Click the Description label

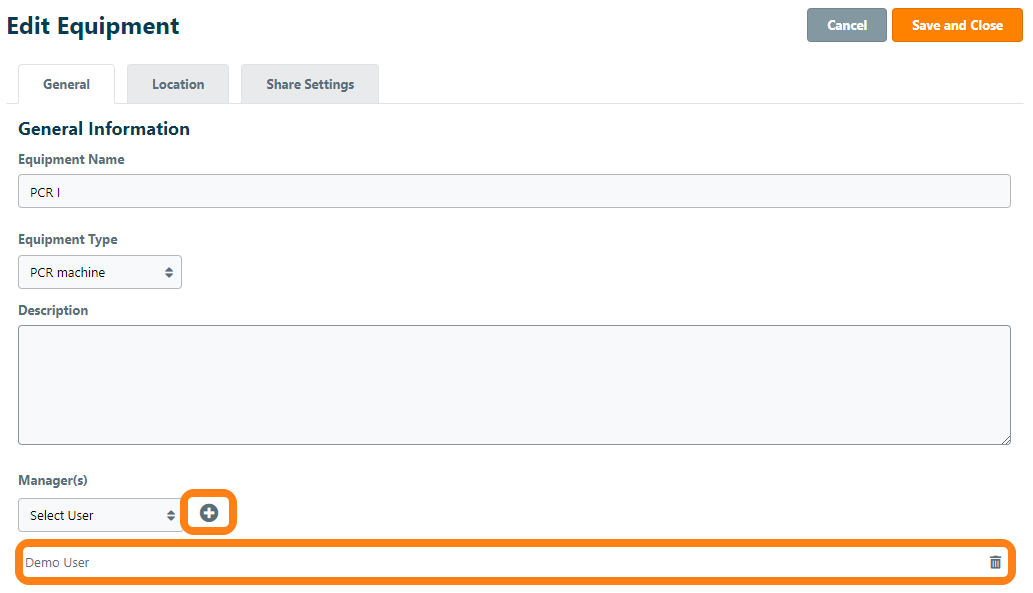tap(53, 310)
